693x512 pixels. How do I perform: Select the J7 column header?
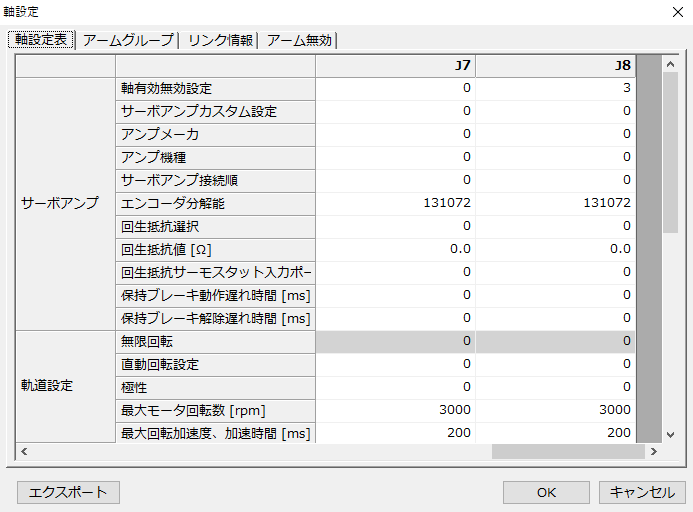coord(395,66)
